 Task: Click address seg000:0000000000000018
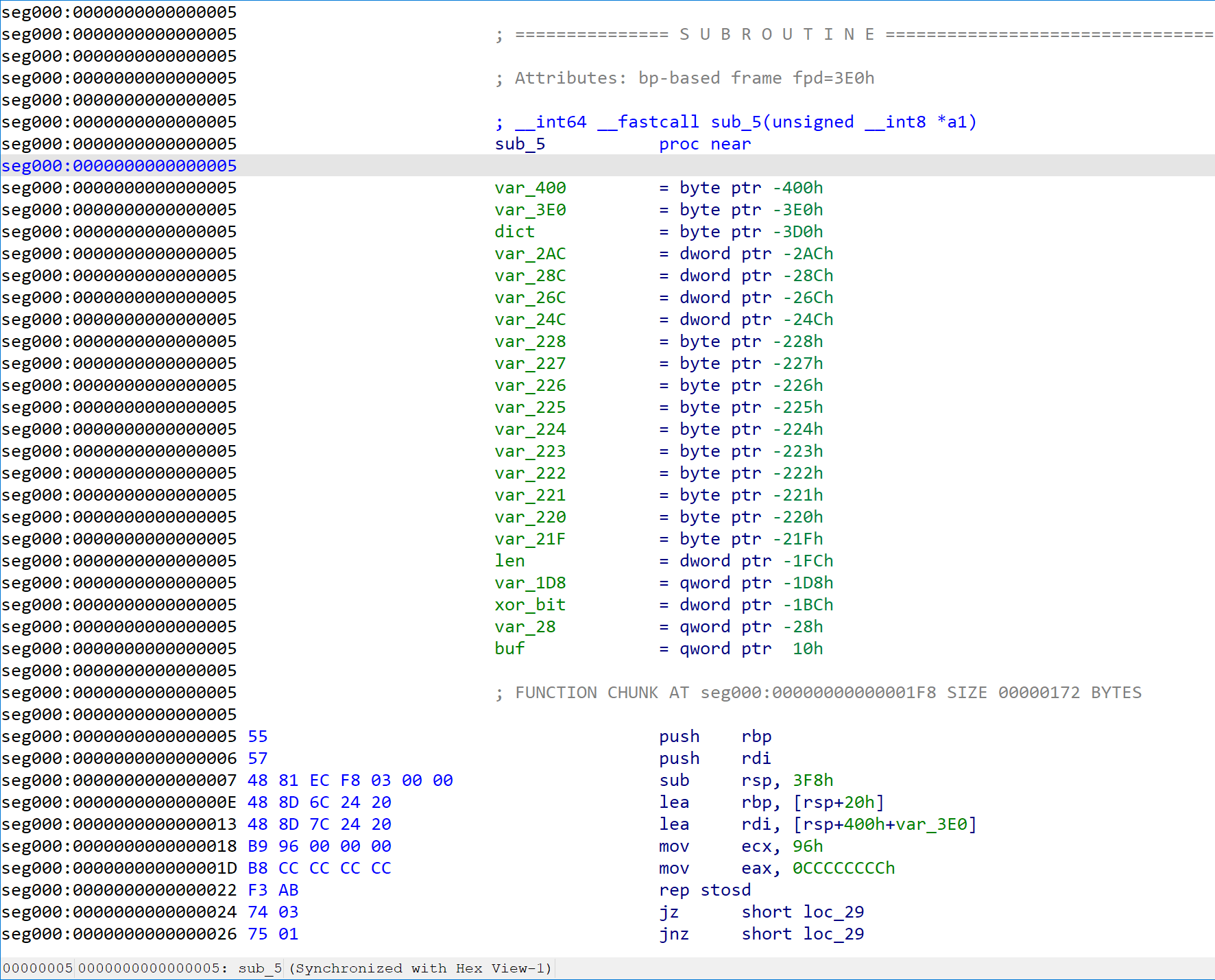pos(119,846)
